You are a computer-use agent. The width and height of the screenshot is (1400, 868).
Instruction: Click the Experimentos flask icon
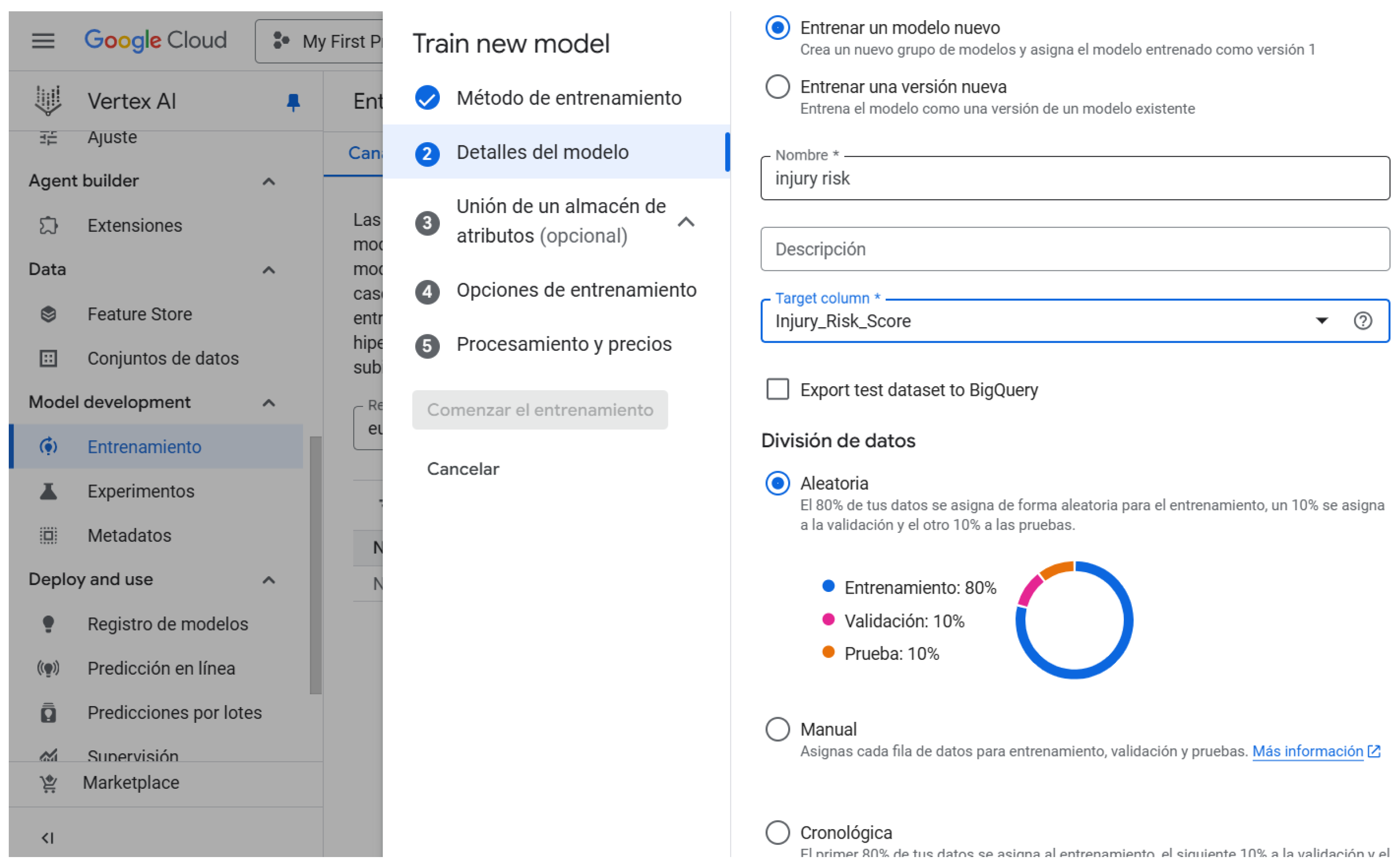(48, 491)
